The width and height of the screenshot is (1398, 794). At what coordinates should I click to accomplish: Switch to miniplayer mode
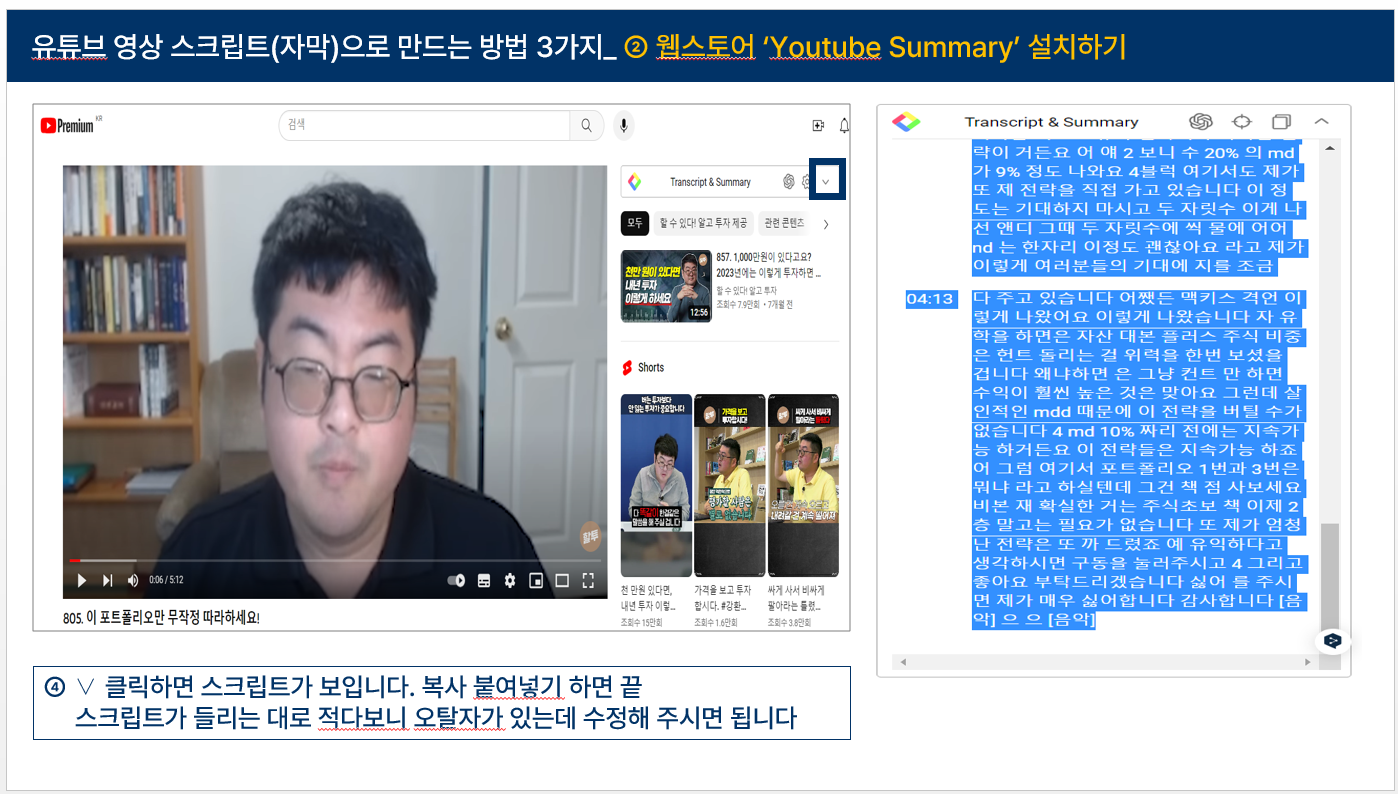536,580
